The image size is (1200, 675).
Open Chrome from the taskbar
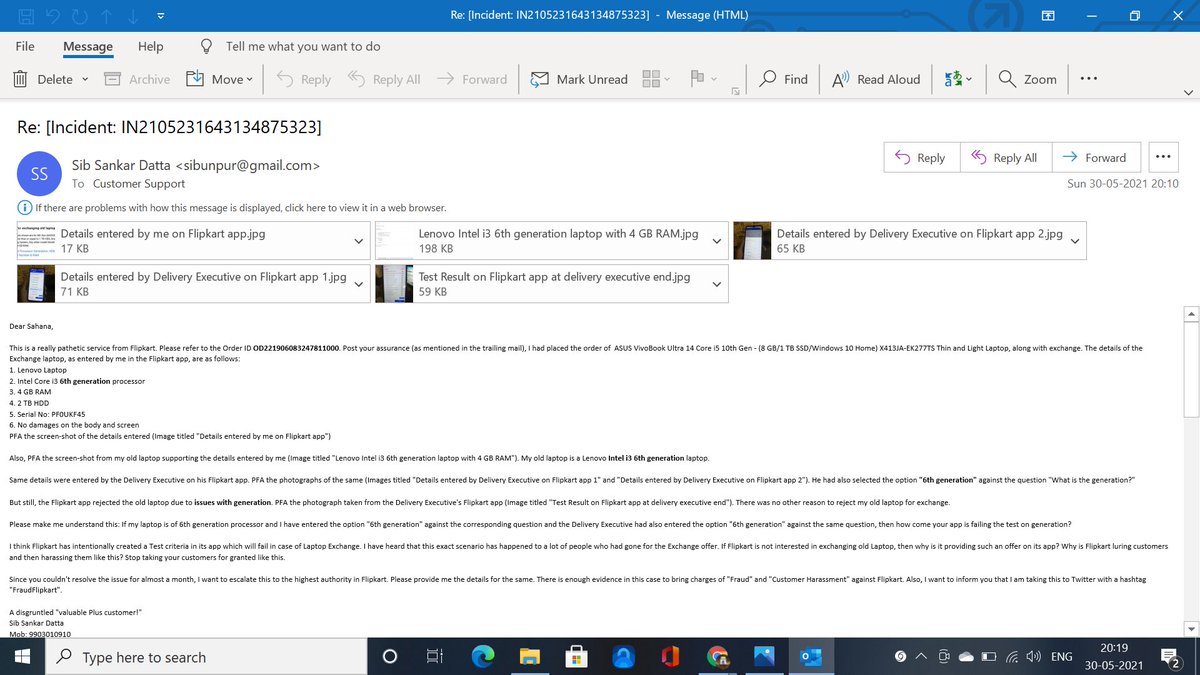tap(716, 656)
